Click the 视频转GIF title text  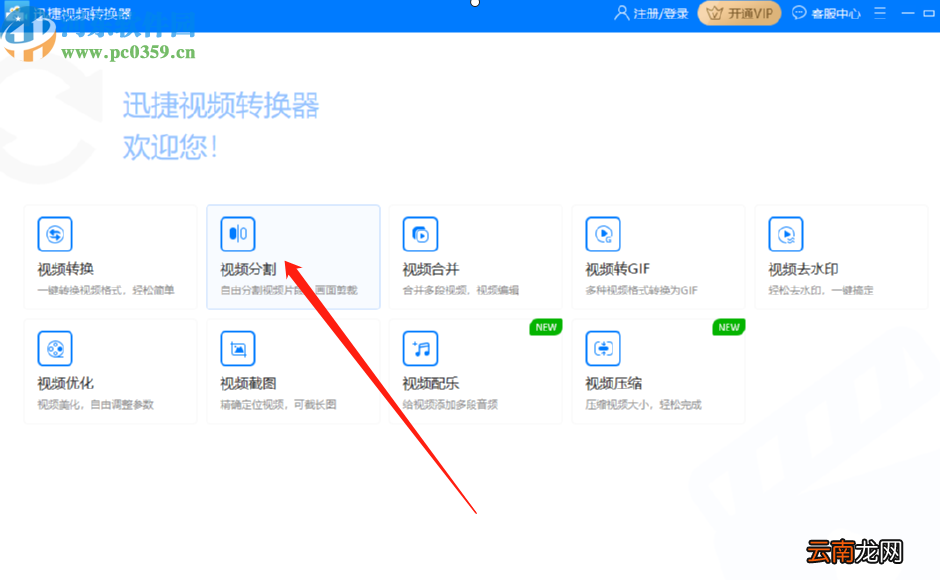pyautogui.click(x=617, y=269)
